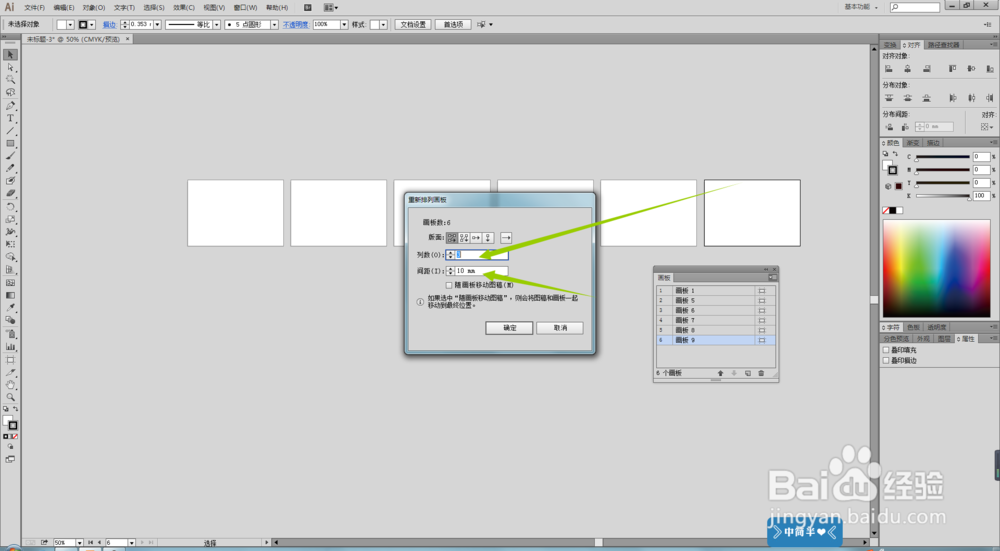
Task: Switch to the 渐变 tab
Action: click(913, 143)
